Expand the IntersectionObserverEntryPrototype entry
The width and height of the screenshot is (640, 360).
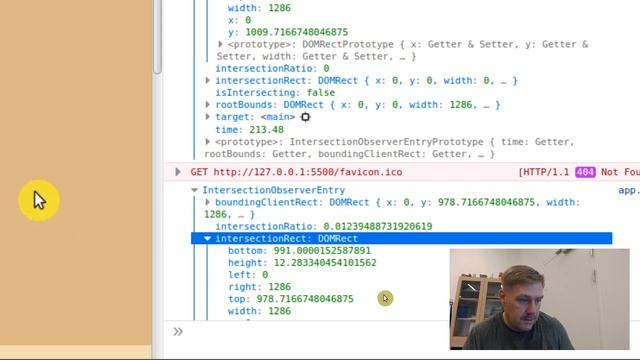[208, 142]
